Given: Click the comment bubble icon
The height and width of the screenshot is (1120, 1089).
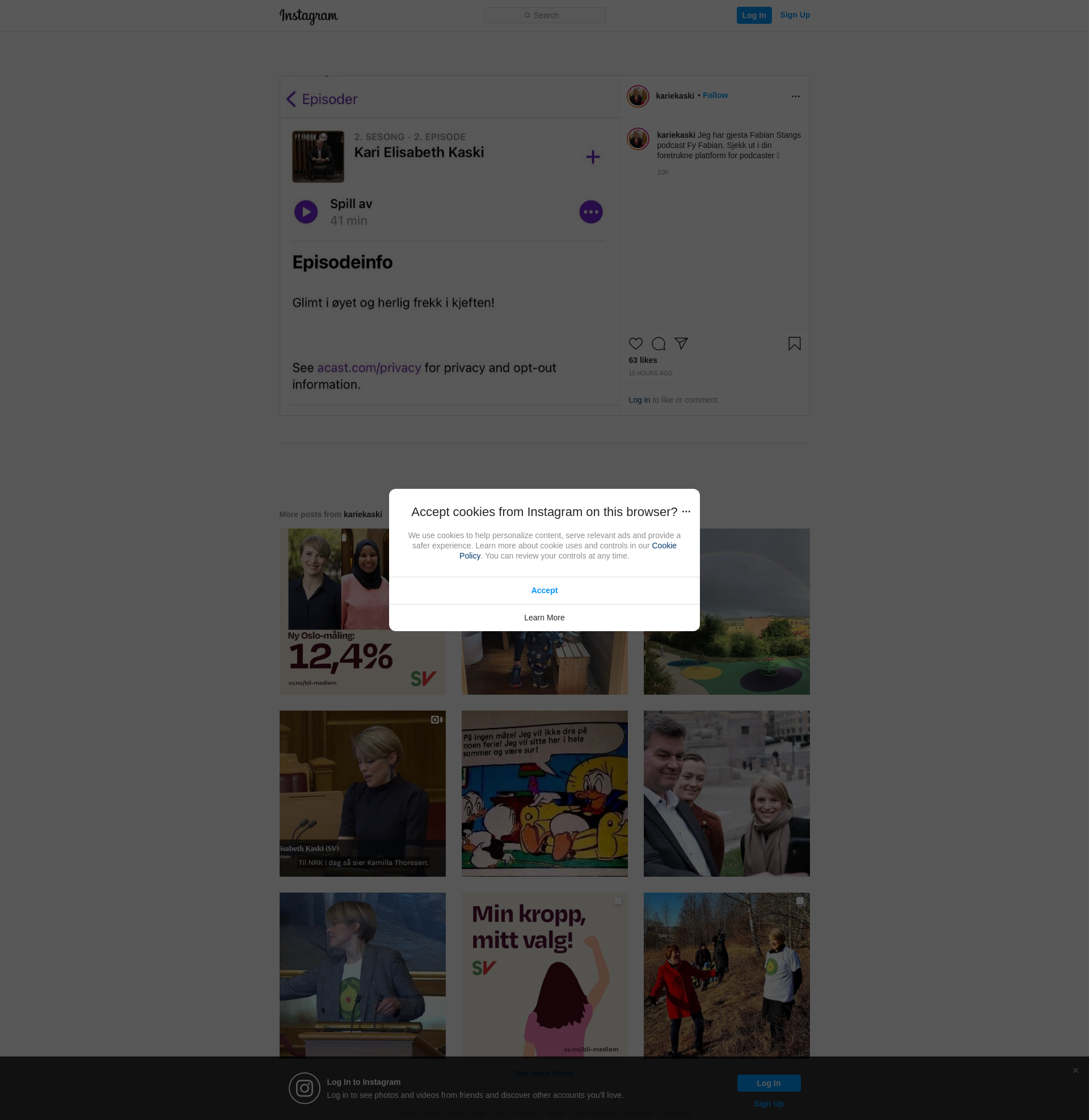Looking at the screenshot, I should pyautogui.click(x=659, y=344).
